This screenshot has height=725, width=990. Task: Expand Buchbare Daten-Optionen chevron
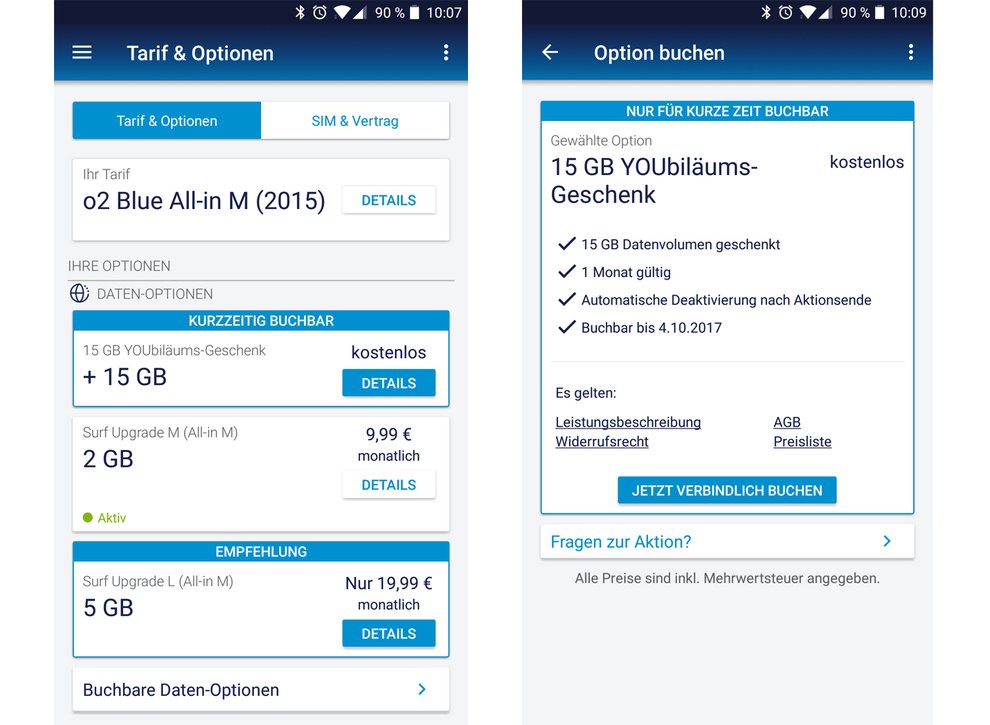click(x=422, y=690)
